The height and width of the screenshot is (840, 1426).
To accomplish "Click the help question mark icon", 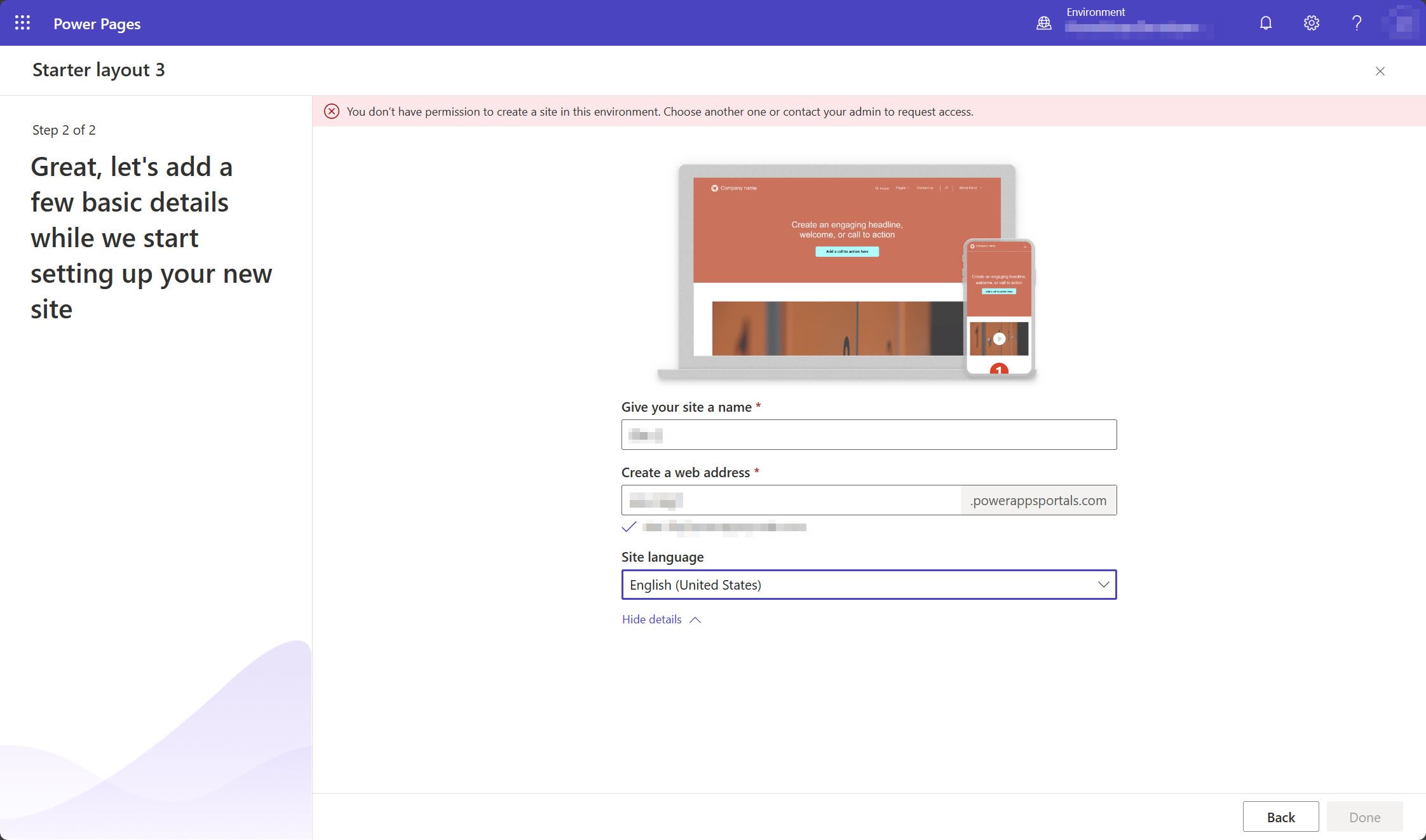I will click(x=1357, y=22).
